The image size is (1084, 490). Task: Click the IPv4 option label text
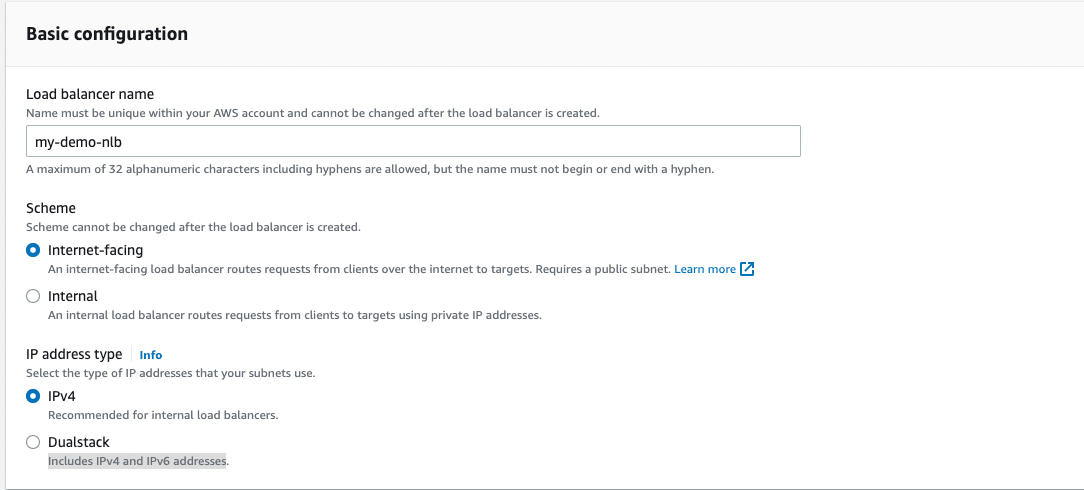pos(62,396)
